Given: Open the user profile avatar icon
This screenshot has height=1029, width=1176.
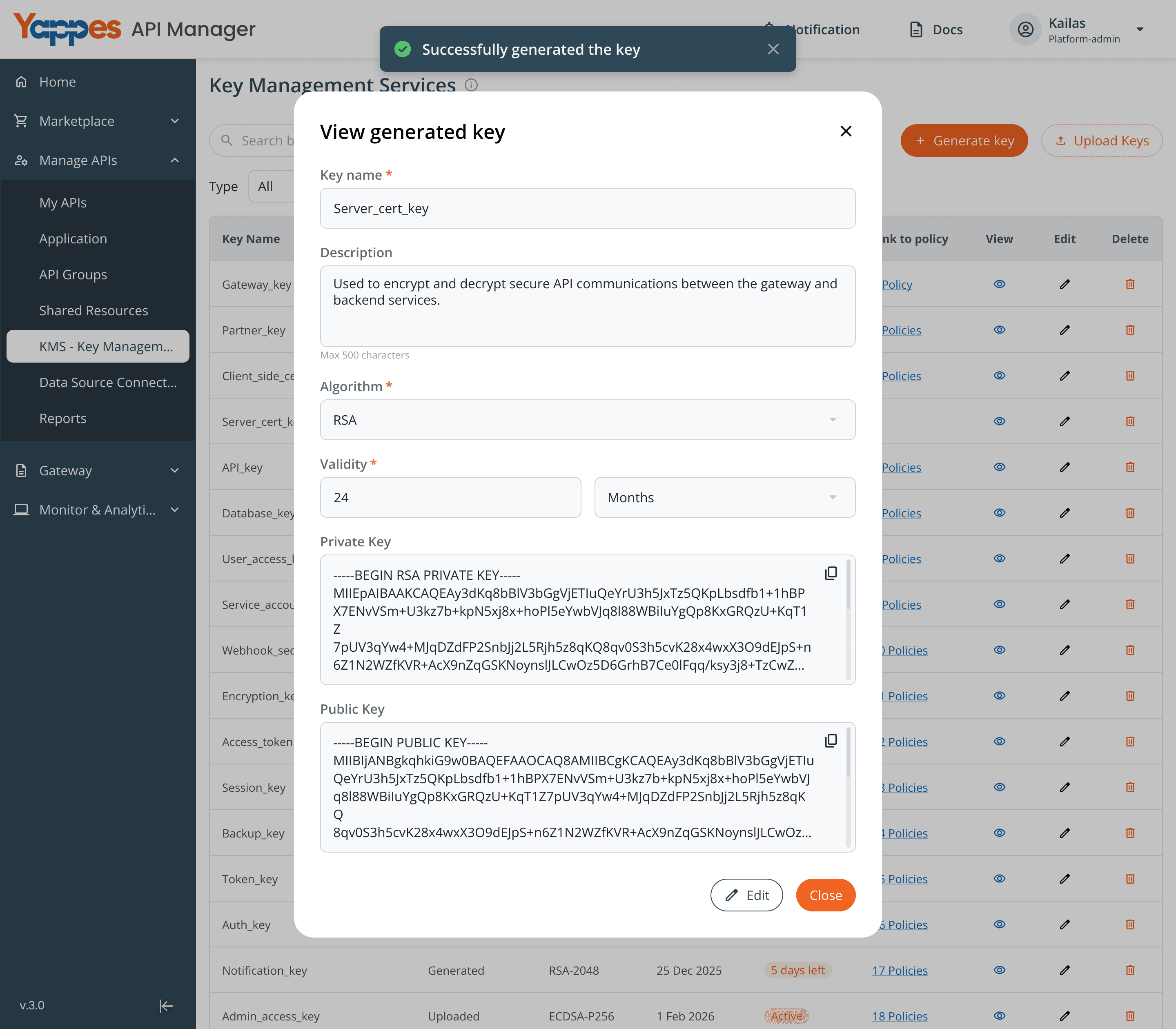Looking at the screenshot, I should [x=1026, y=29].
